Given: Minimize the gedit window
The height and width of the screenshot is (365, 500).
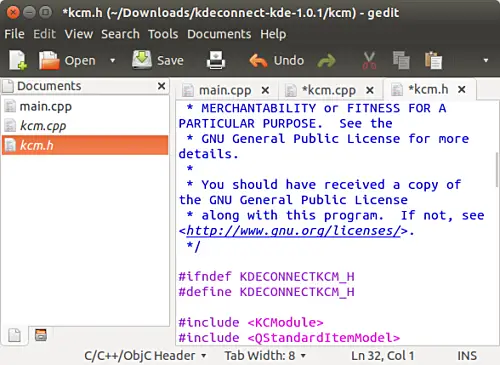Looking at the screenshot, I should [29, 13].
